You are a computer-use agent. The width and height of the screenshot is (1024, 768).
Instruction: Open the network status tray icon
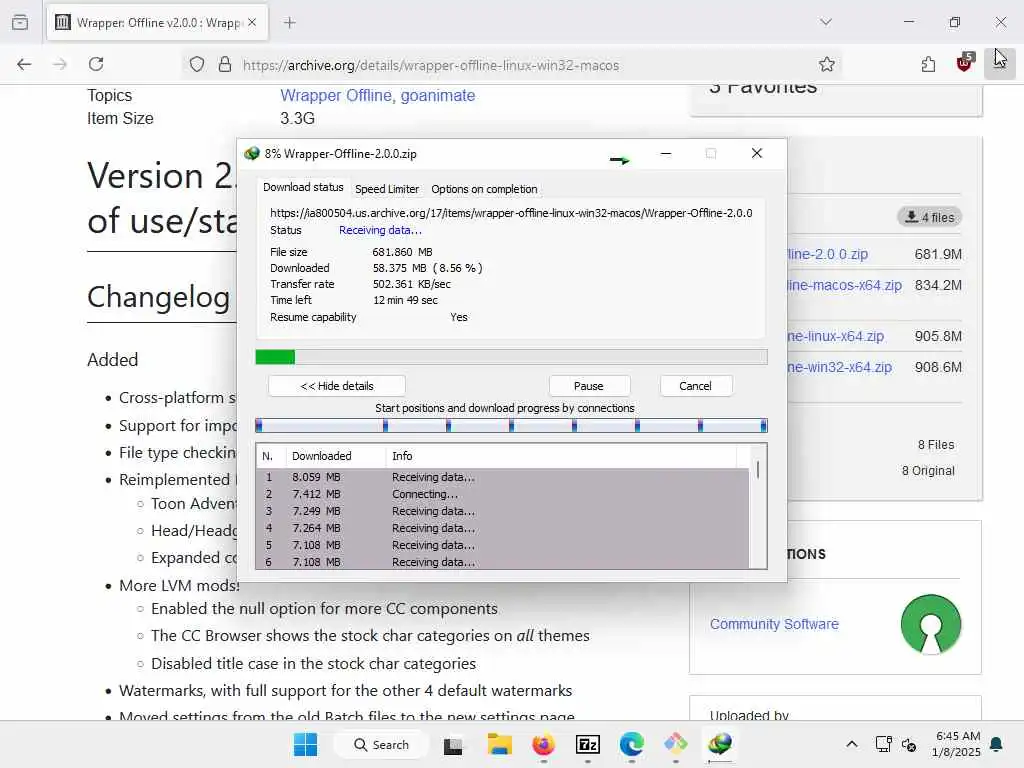pyautogui.click(x=883, y=744)
